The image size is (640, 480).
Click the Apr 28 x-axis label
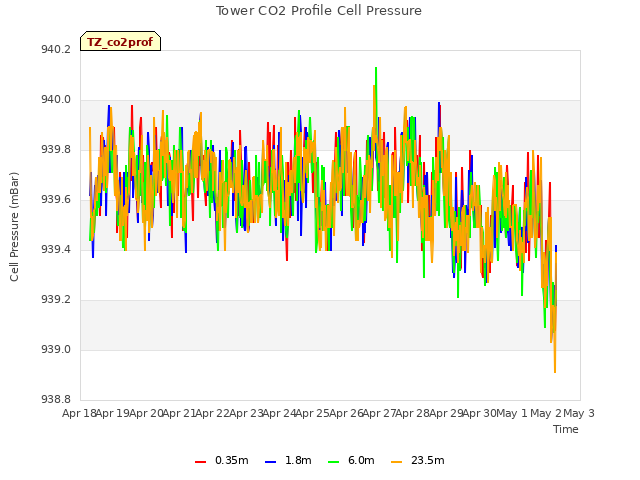413,413
